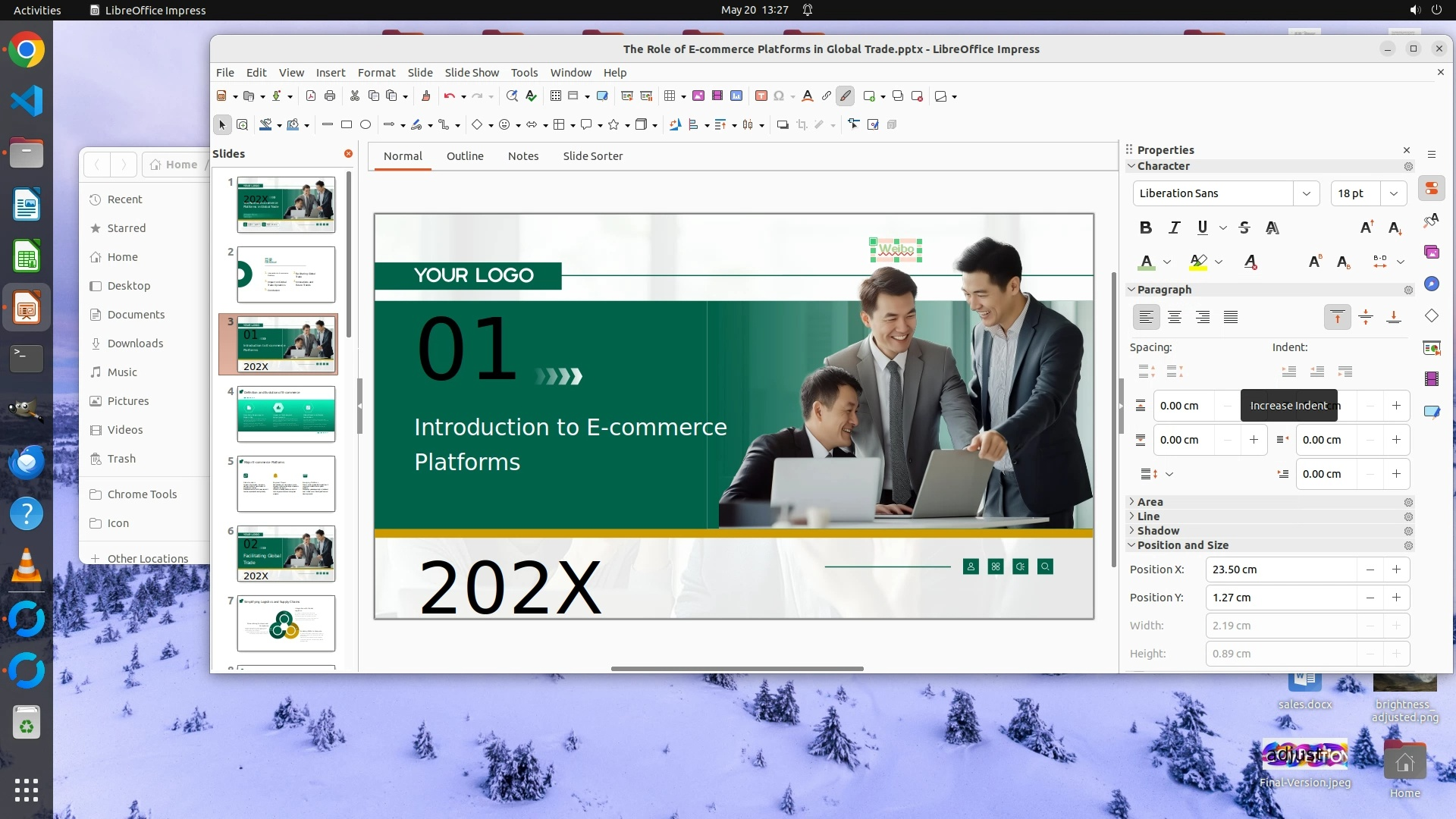Click the font color swatch icon
Viewport: 1456px width, 819px height.
pos(1147,262)
